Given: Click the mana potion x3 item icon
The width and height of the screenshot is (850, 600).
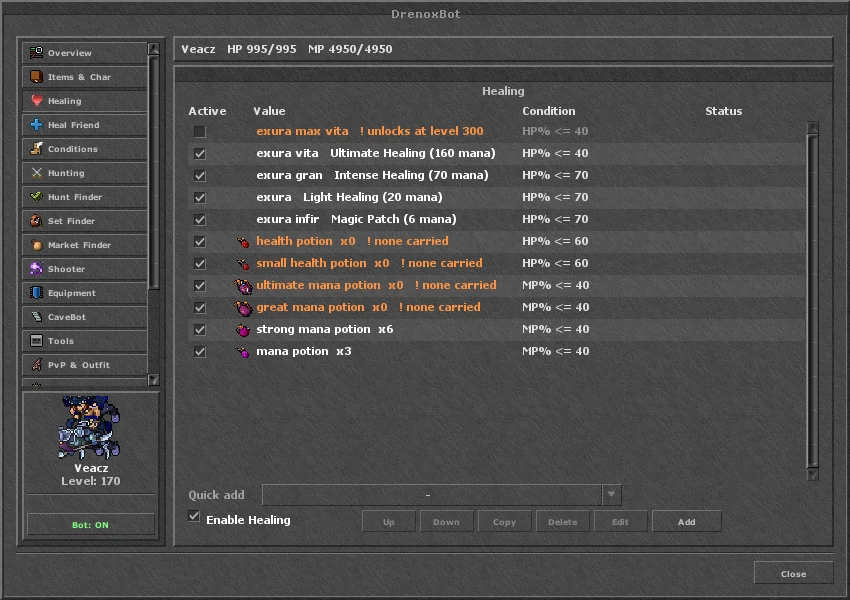Looking at the screenshot, I should click(x=243, y=352).
